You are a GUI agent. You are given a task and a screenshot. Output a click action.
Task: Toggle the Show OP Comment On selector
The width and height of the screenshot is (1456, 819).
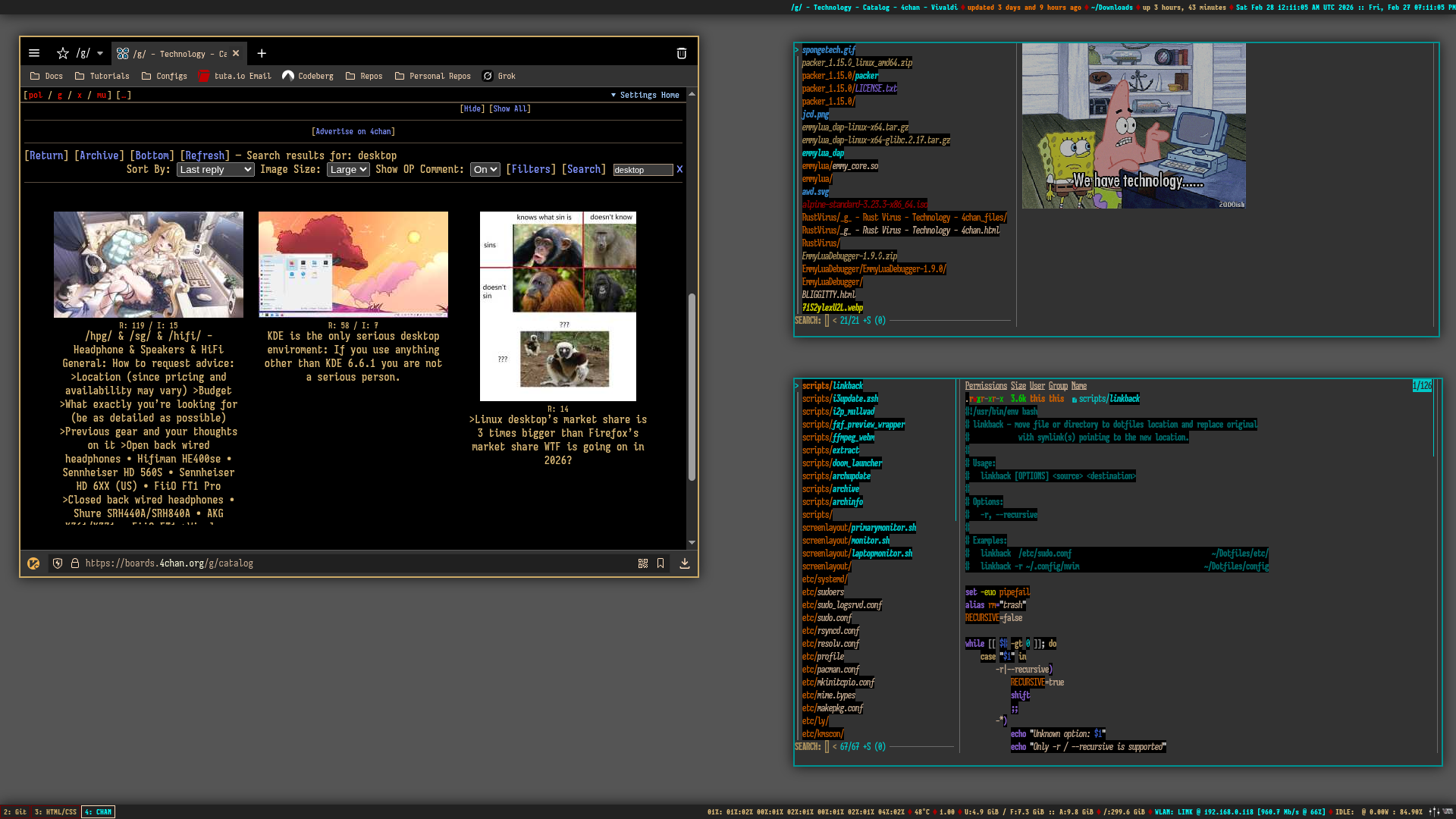tap(485, 170)
